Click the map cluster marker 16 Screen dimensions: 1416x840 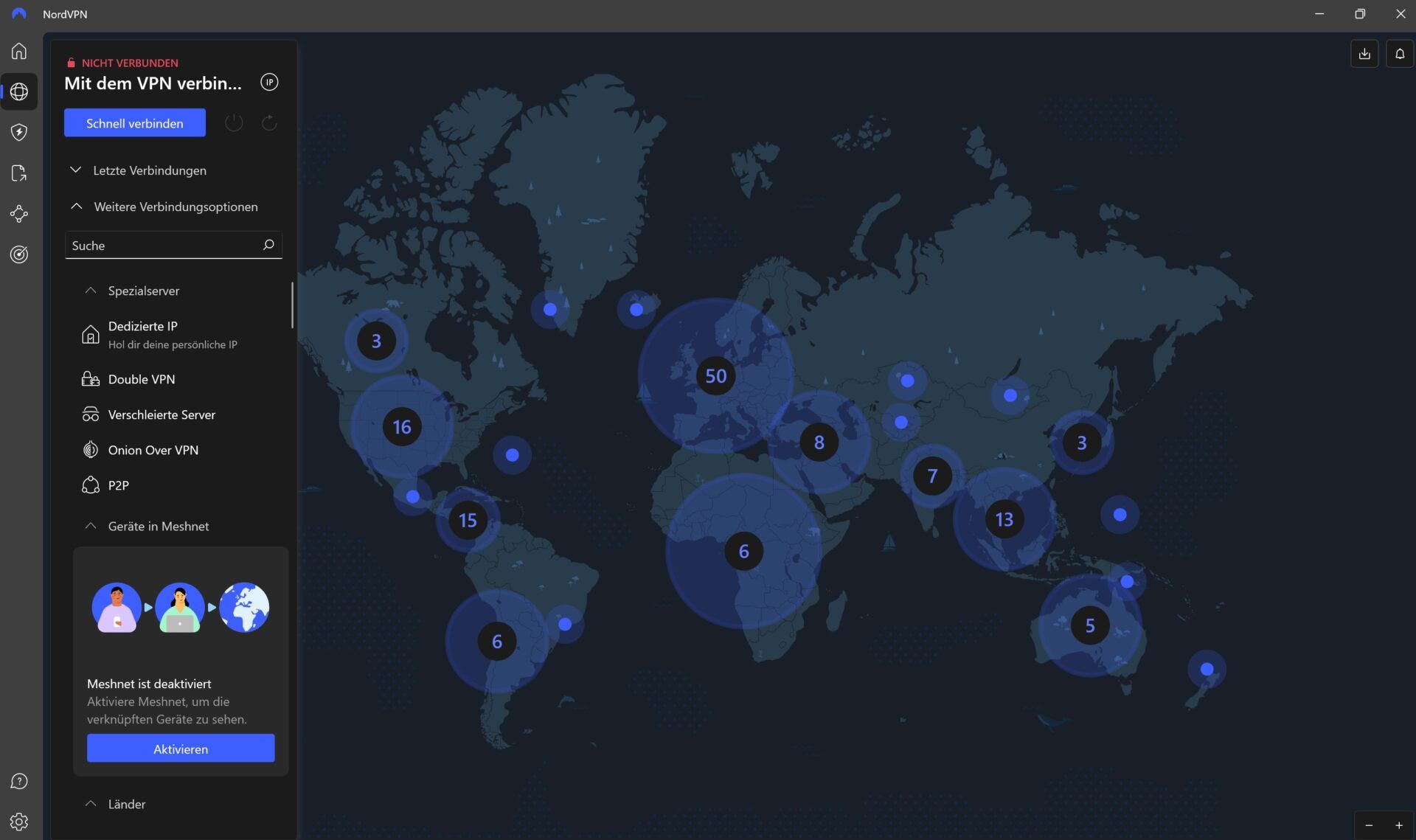click(402, 426)
